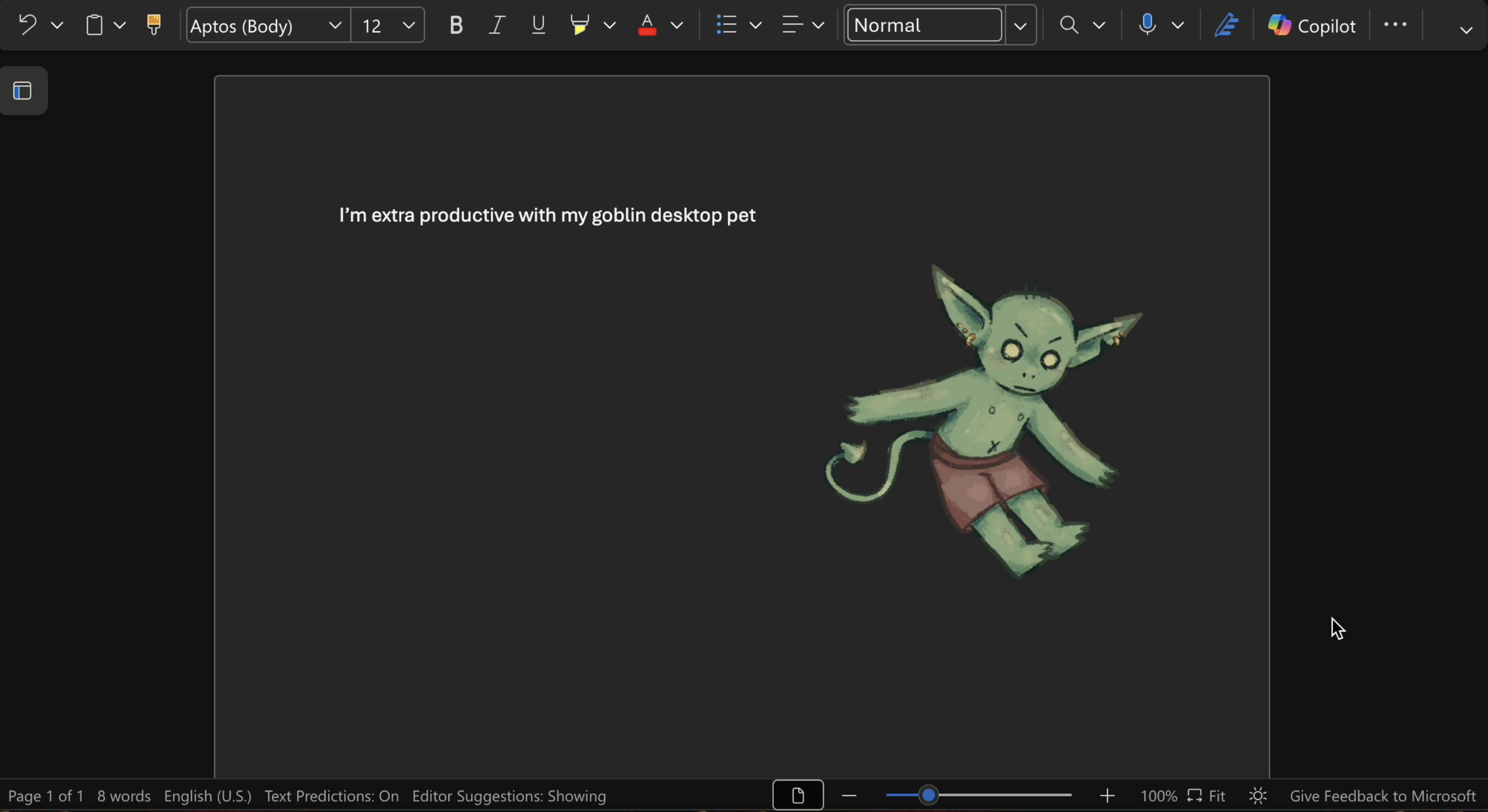Toggle bold formatting
Screen dimensions: 1488x812
pyautogui.click(x=456, y=25)
